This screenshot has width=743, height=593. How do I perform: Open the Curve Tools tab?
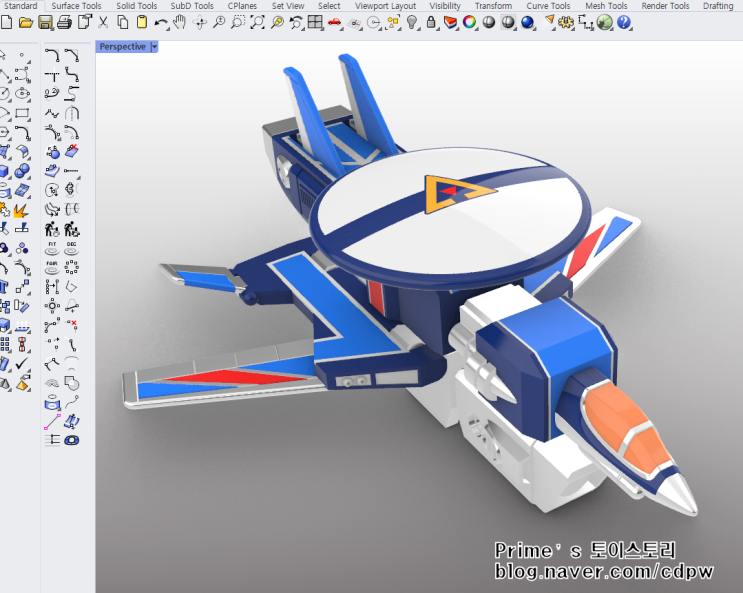pyautogui.click(x=548, y=6)
